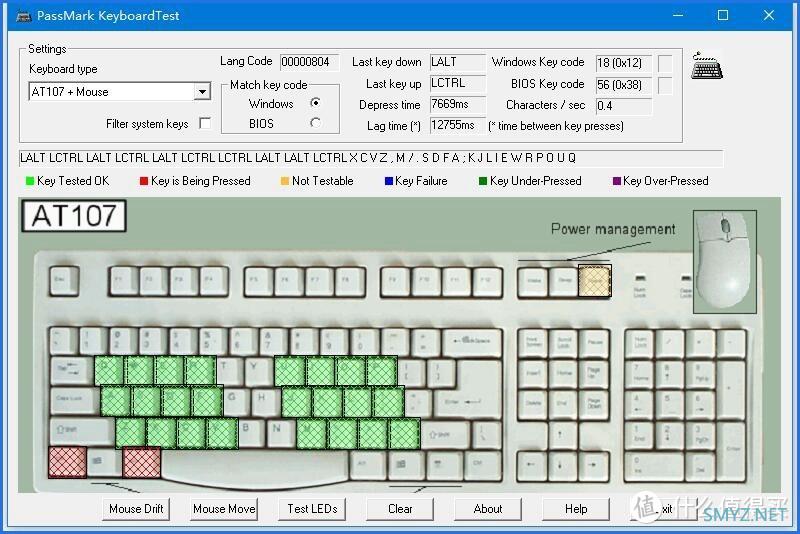Screen dimensions: 800x534
Task: Click the Lang Code field 00000804
Action: pyautogui.click(x=309, y=62)
